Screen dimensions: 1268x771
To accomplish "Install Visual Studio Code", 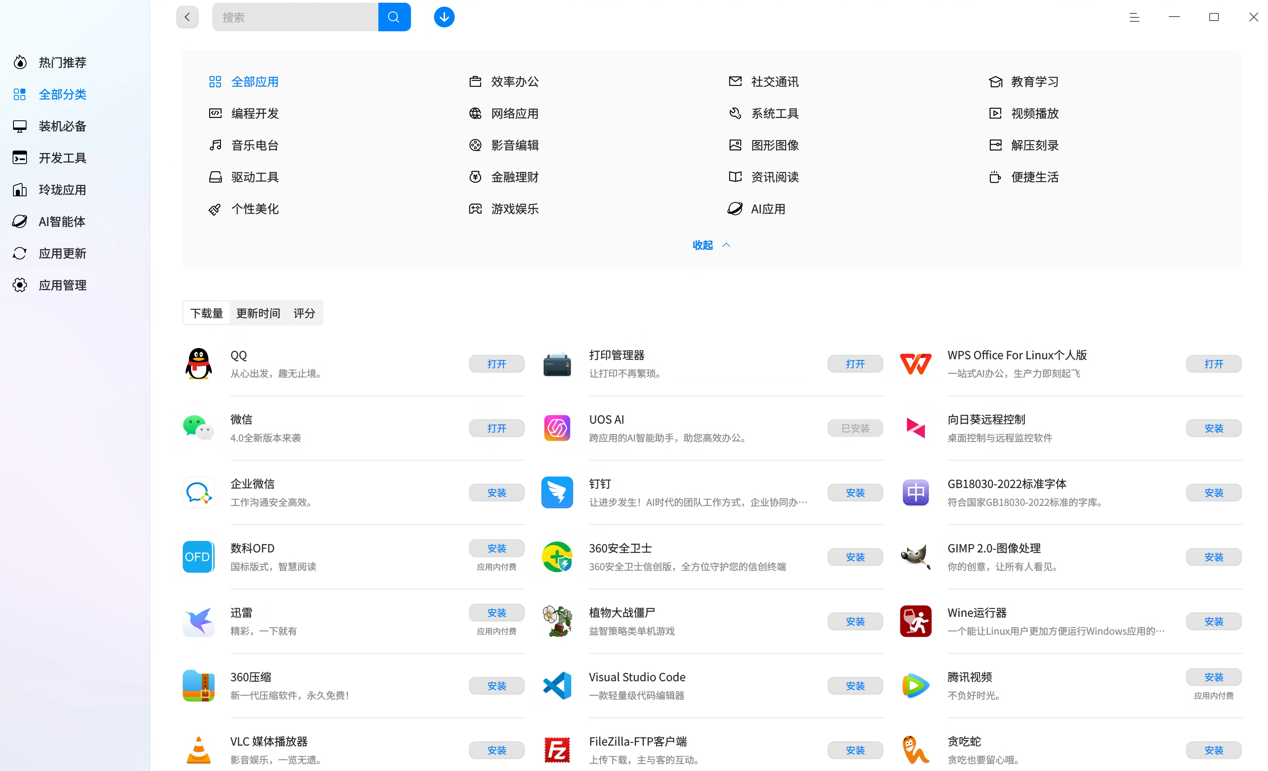I will (855, 686).
